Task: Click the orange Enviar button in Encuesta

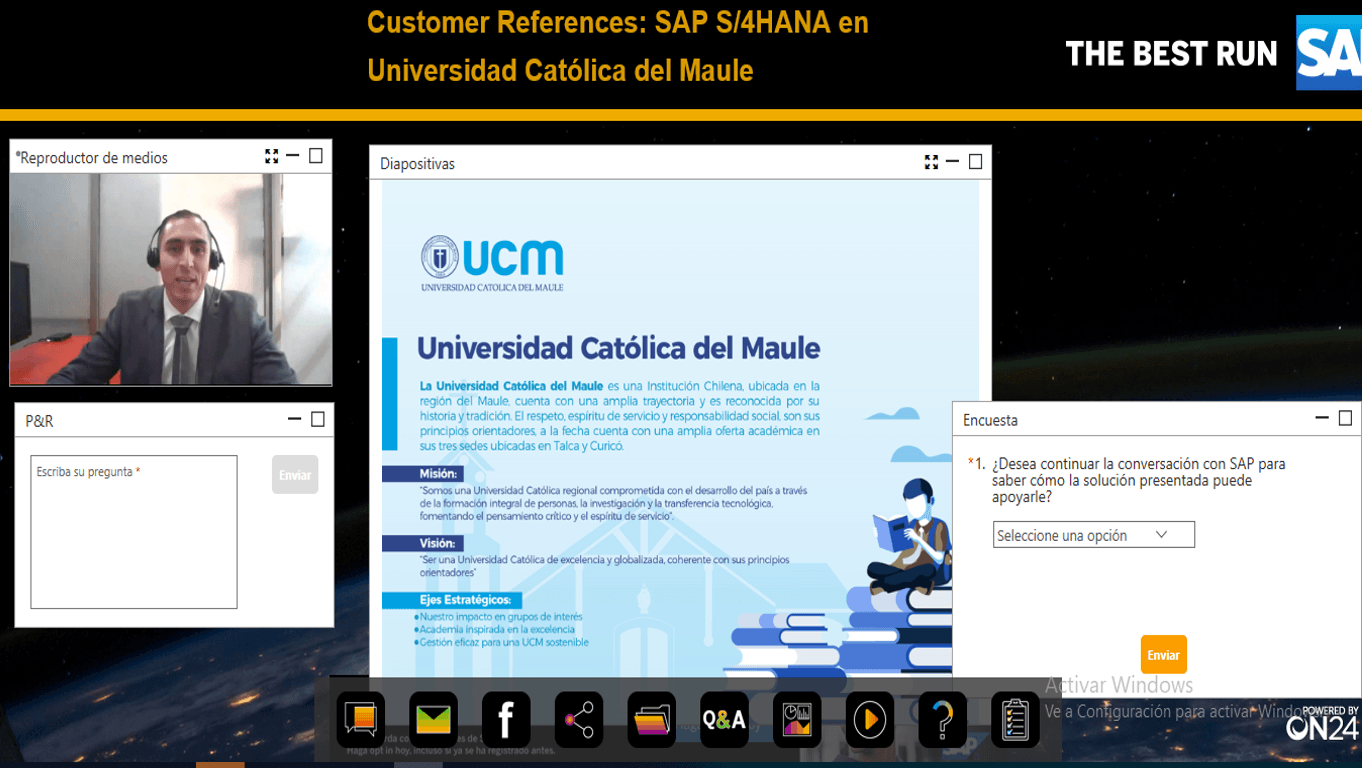Action: tap(1163, 655)
